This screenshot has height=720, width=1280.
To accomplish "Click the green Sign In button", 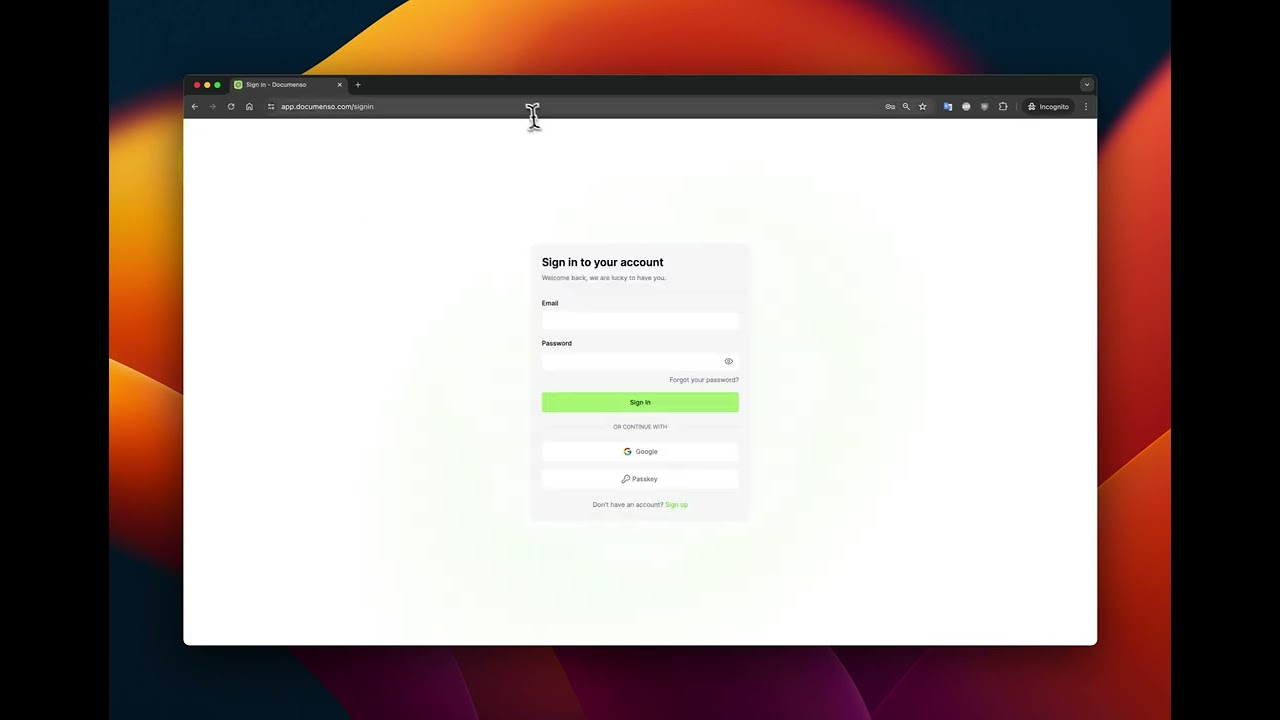I will tap(640, 402).
